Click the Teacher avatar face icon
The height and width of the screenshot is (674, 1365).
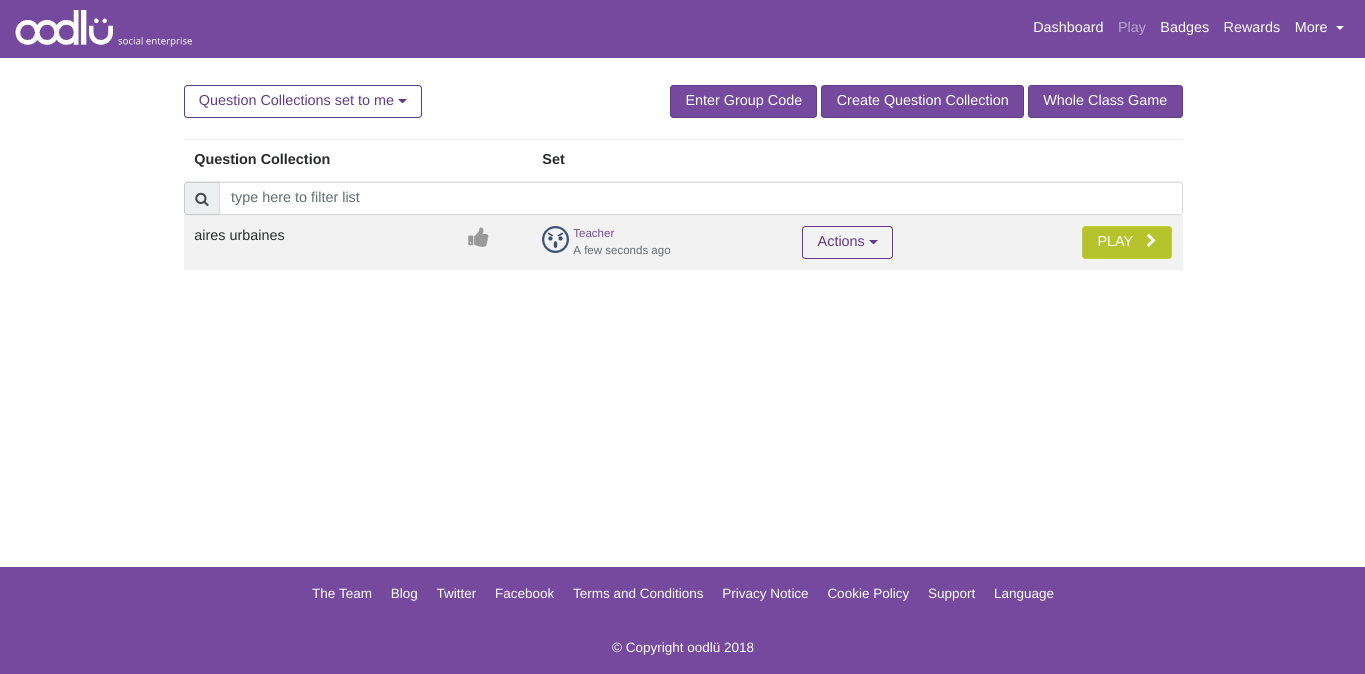point(555,240)
